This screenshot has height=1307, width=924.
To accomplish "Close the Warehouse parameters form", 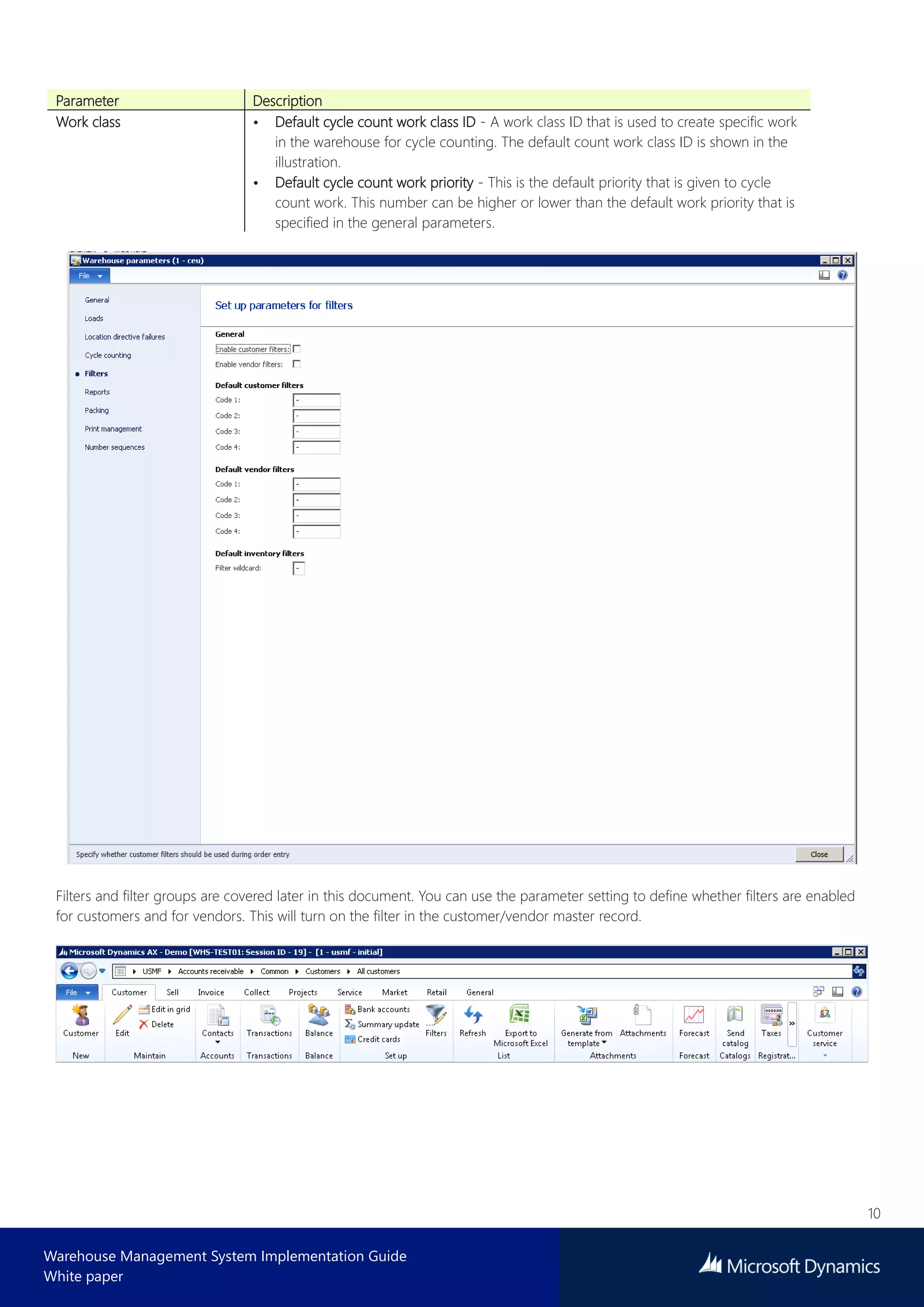I will point(819,854).
